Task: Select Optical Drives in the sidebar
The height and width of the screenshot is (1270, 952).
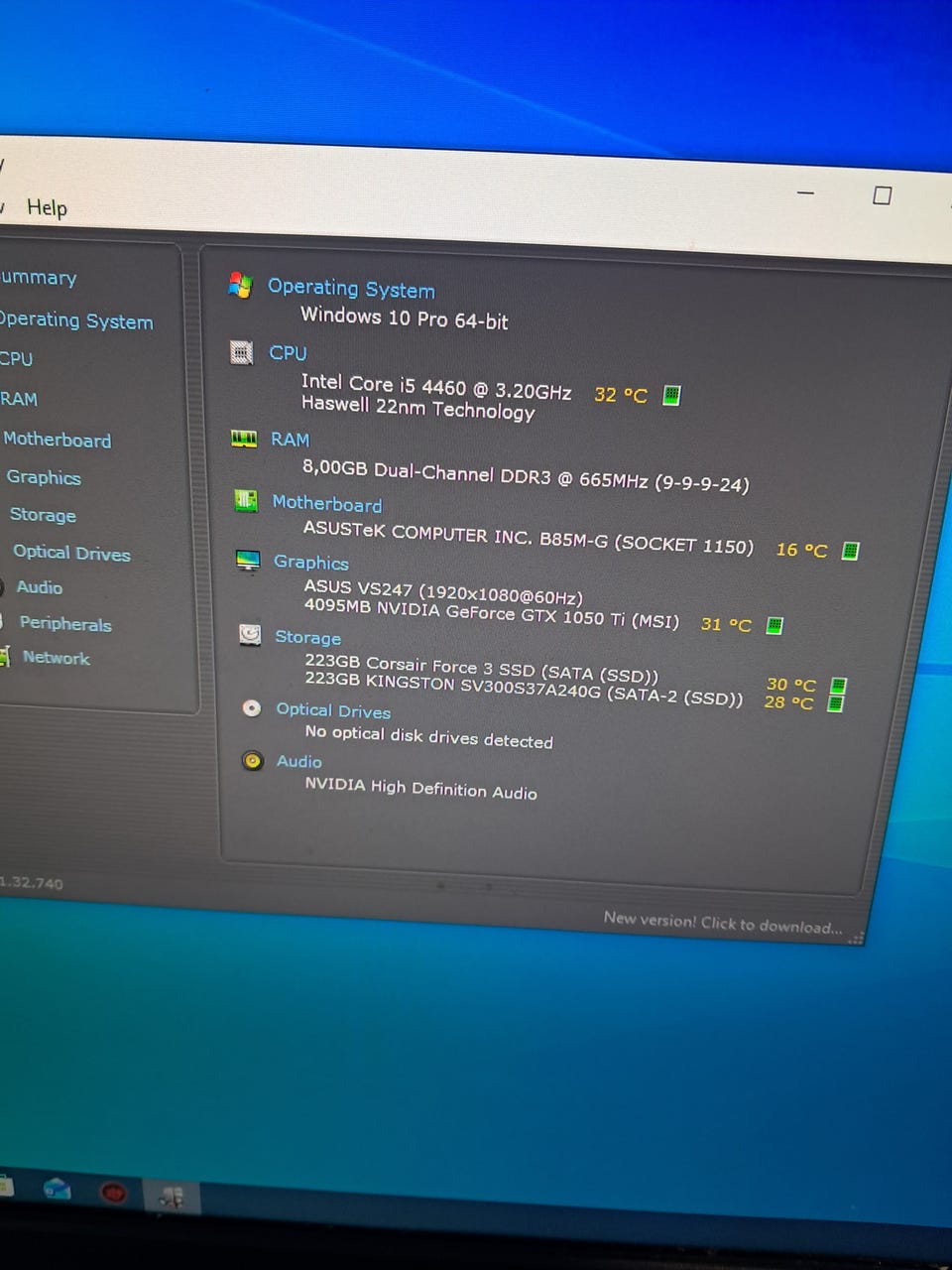Action: point(71,553)
